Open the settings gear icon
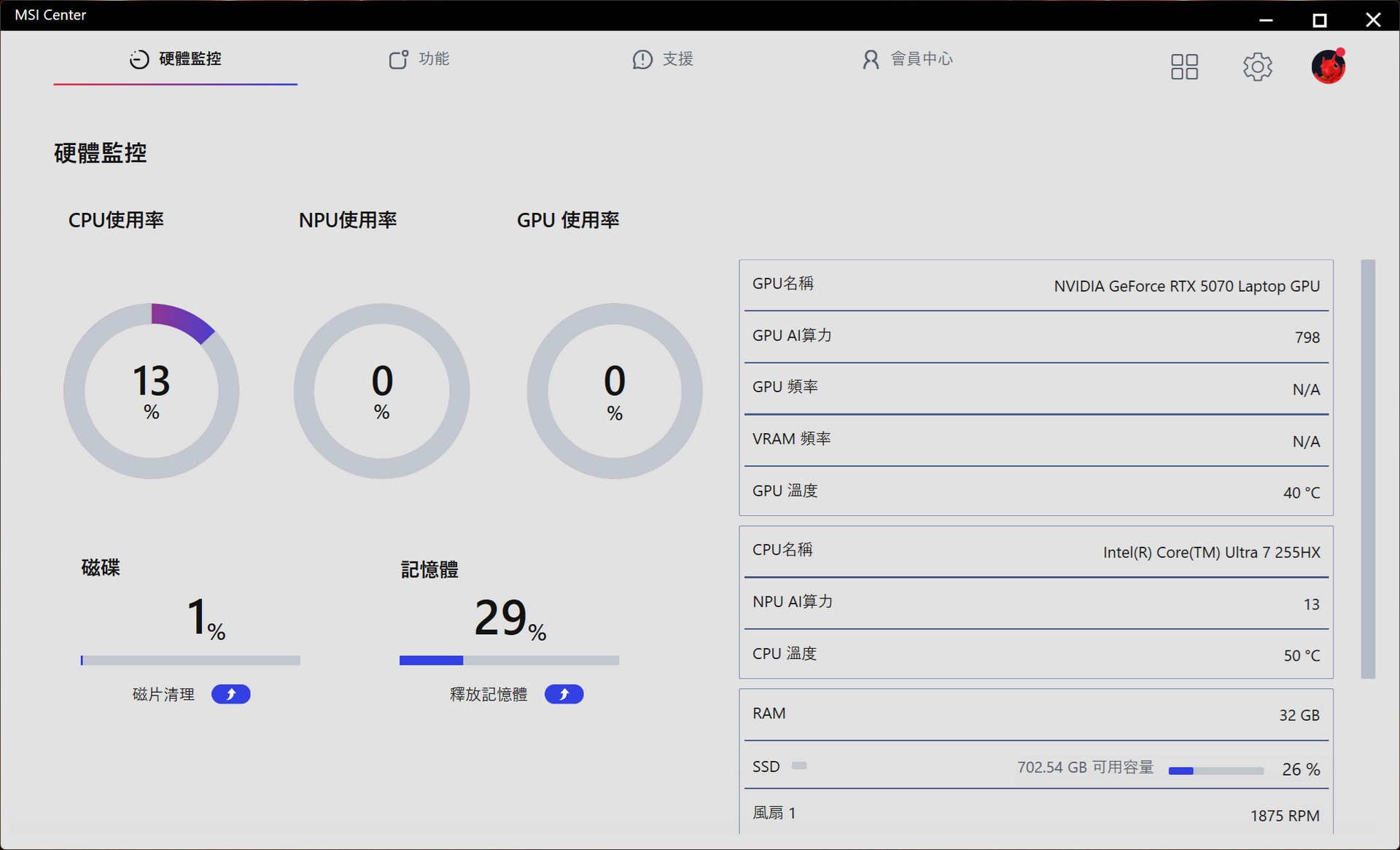The image size is (1400, 850). (x=1257, y=67)
